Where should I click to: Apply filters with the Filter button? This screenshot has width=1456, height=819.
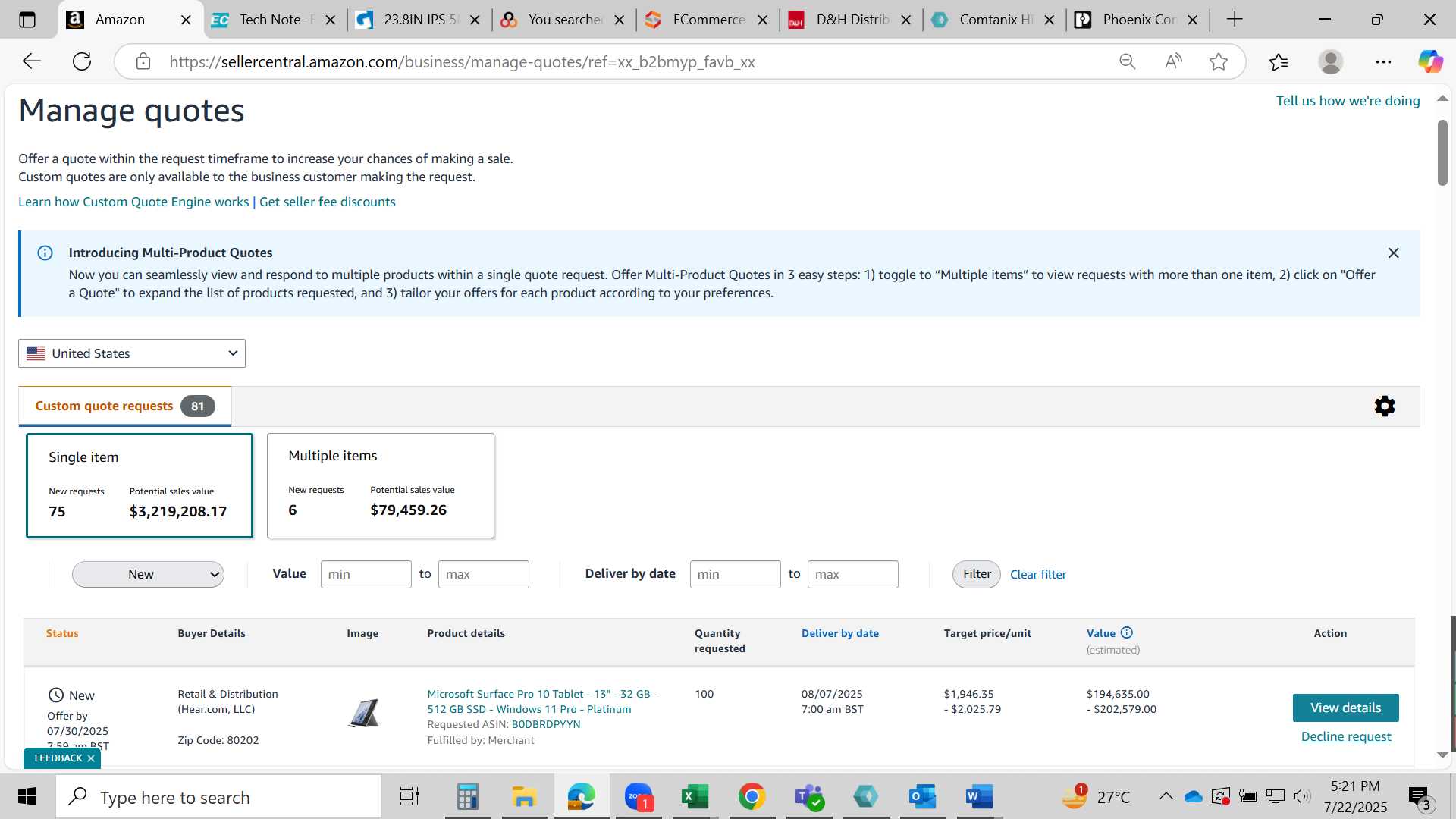click(977, 575)
